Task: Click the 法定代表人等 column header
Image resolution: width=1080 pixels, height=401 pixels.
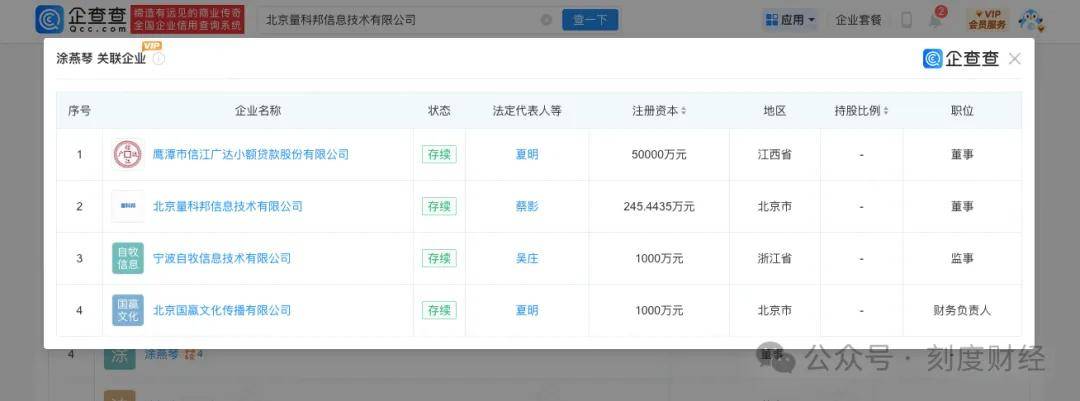Action: tap(527, 111)
